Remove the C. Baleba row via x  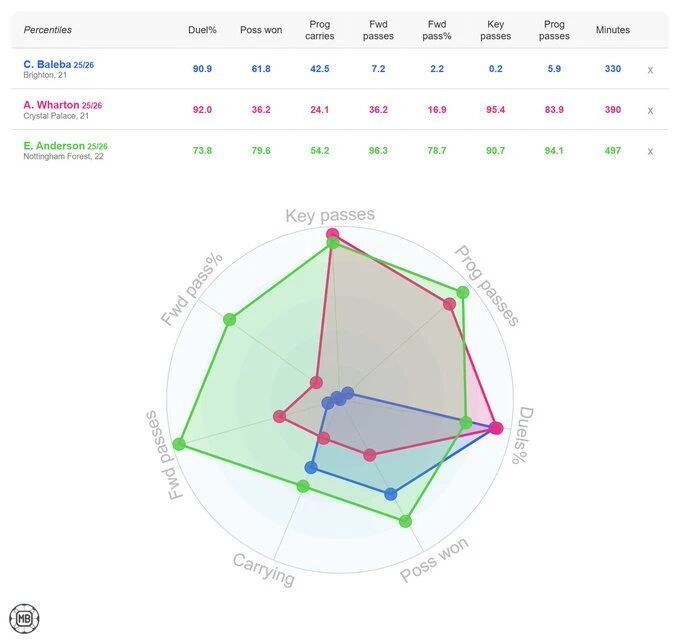click(650, 70)
